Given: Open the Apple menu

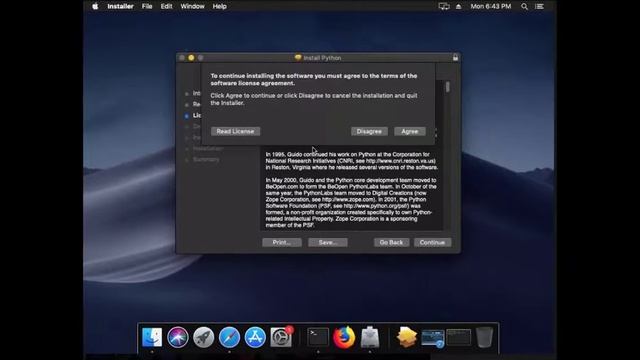Looking at the screenshot, I should [x=95, y=6].
